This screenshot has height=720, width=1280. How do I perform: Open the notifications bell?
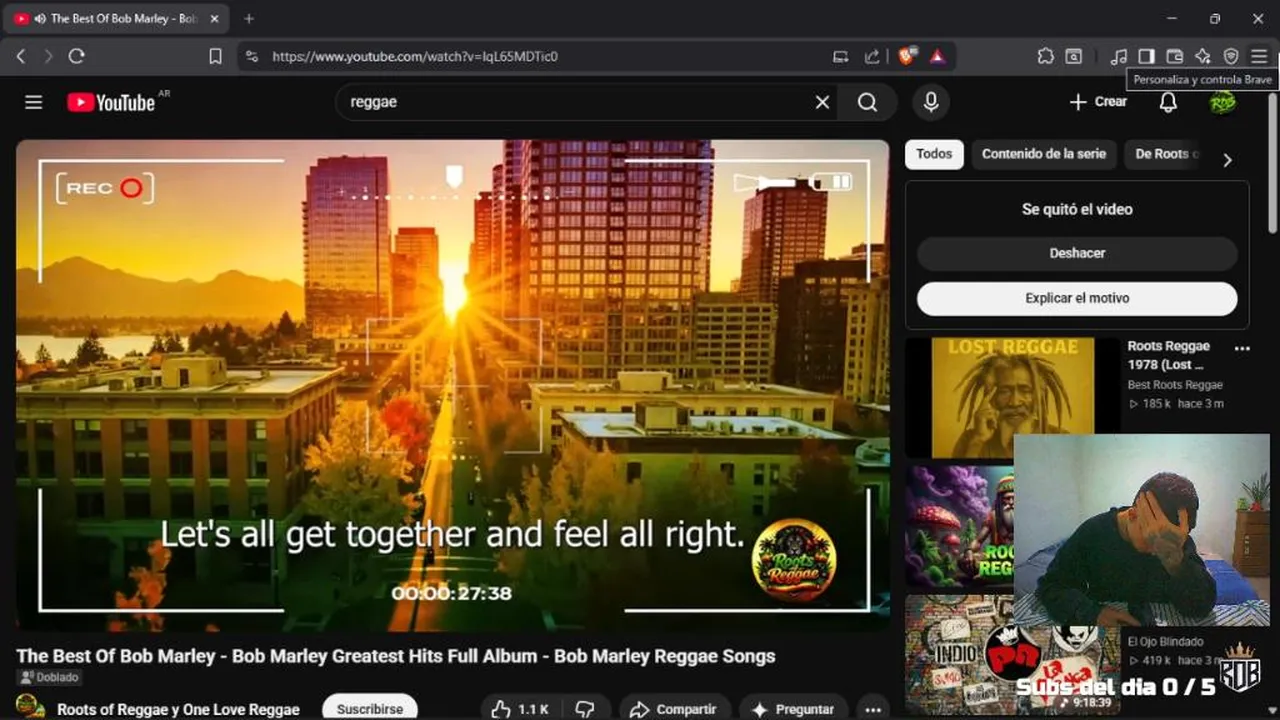1168,102
